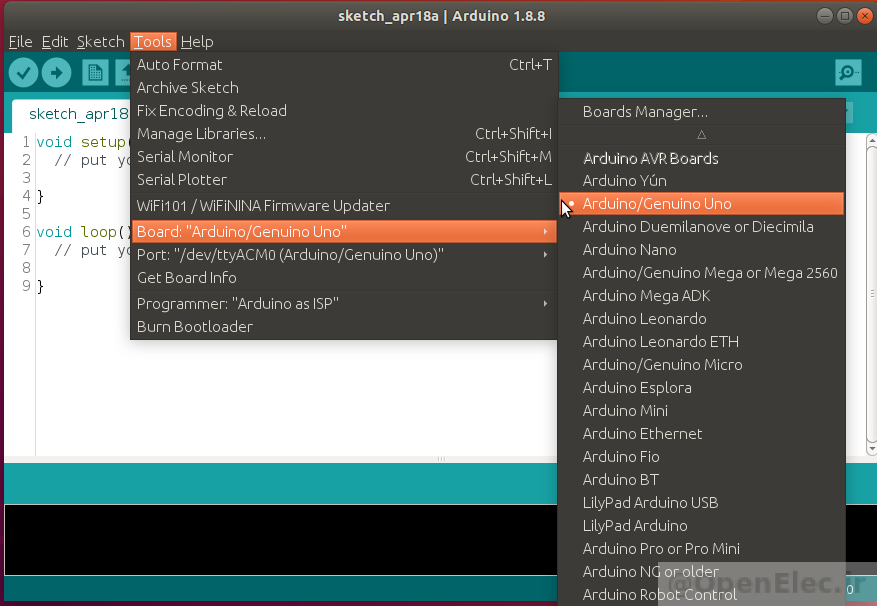The image size is (877, 606).
Task: Open Manage Libraries... from the Tools menu
Action: click(x=344, y=134)
